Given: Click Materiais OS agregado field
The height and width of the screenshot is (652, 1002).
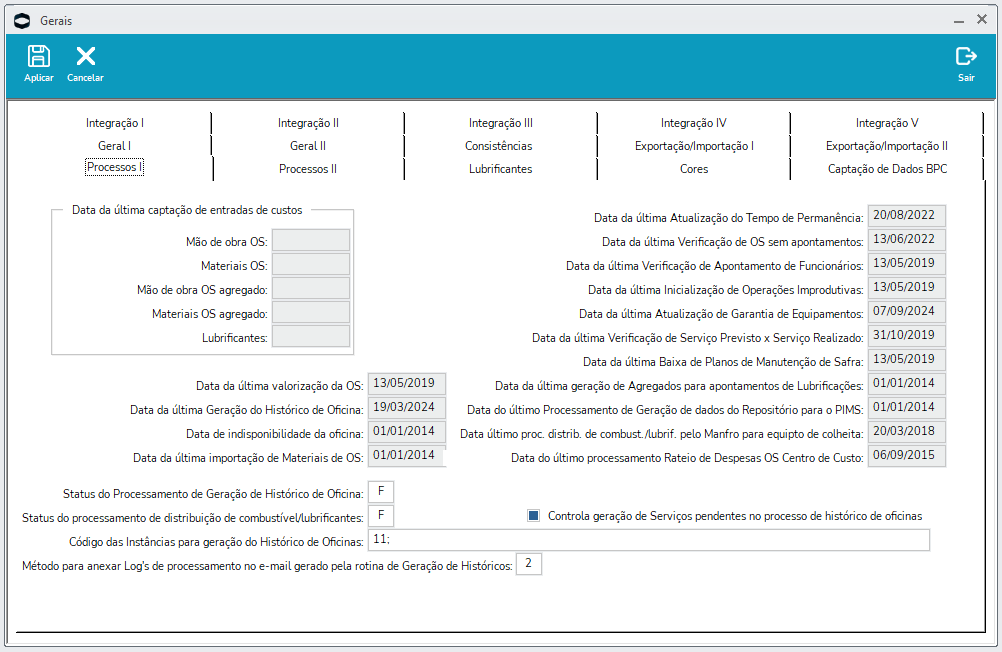Looking at the screenshot, I should click(x=311, y=313).
